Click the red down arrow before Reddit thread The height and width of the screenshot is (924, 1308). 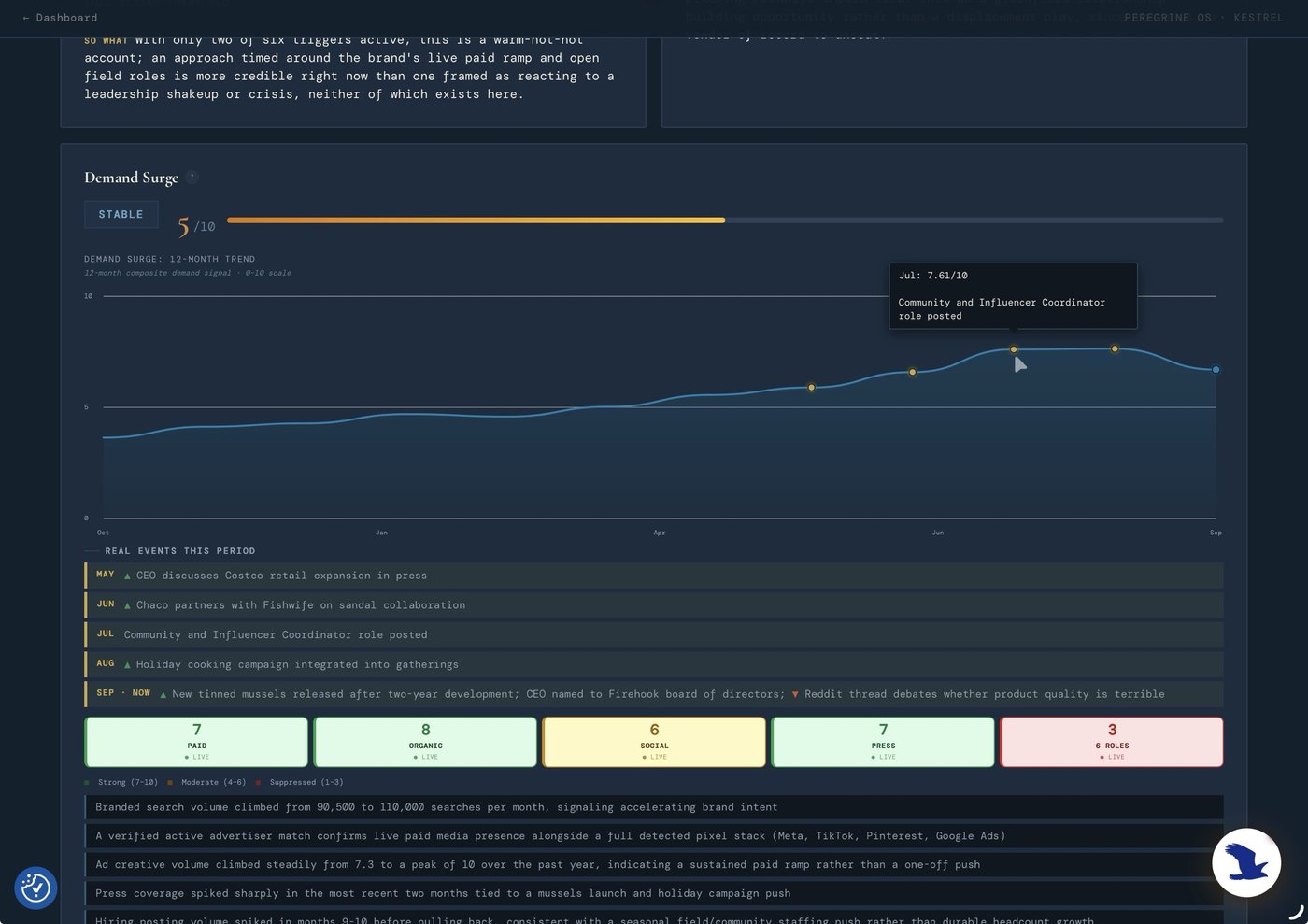point(795,695)
